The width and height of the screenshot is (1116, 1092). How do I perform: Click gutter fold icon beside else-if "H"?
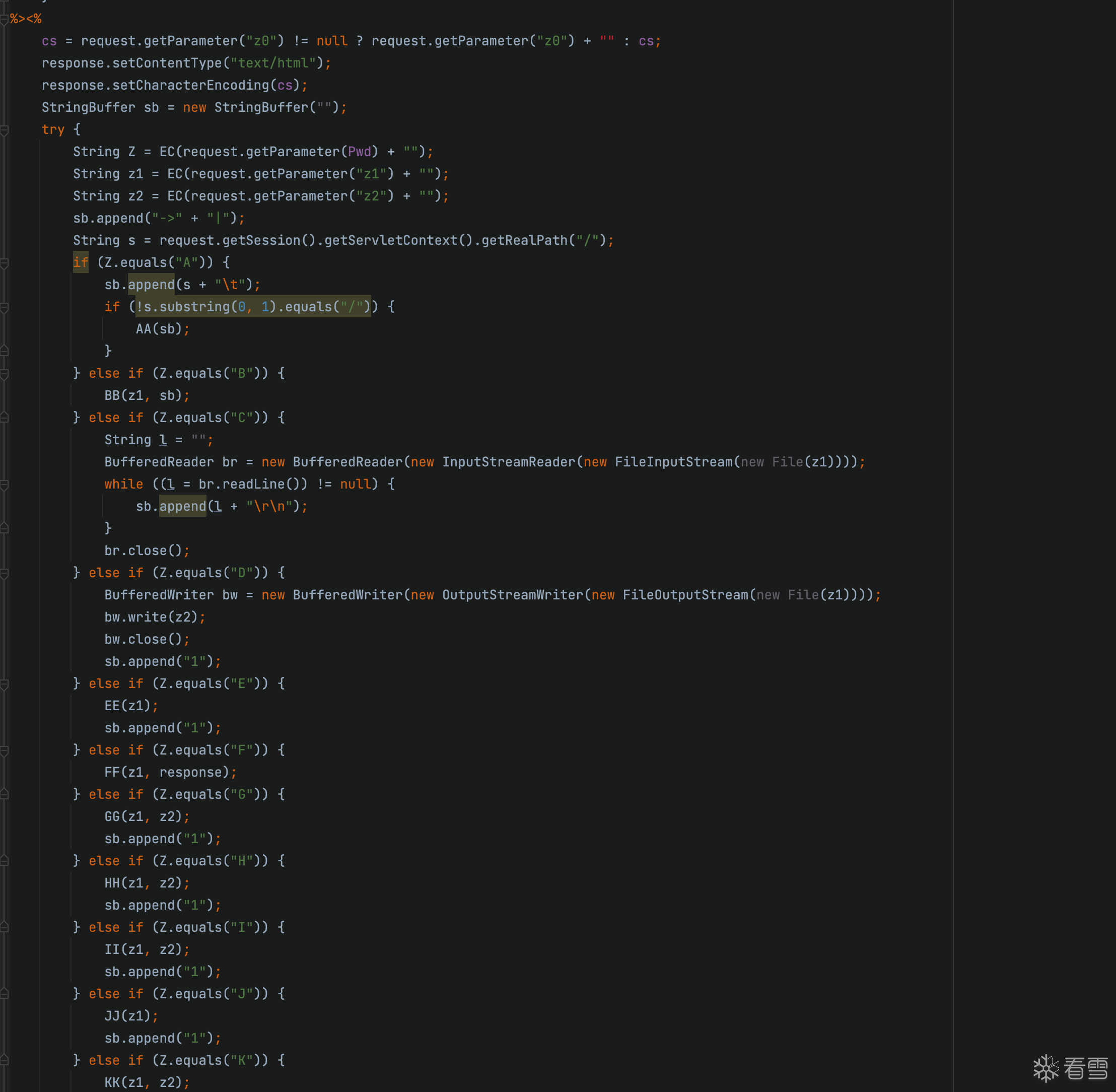[4, 861]
